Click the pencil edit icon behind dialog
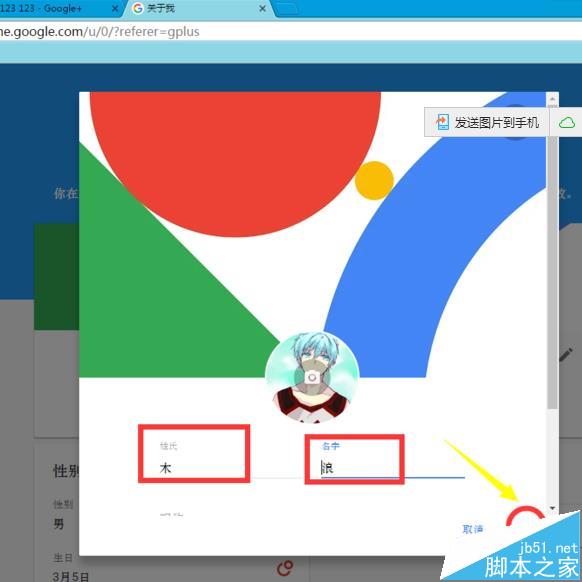This screenshot has height=582, width=582. point(566,355)
